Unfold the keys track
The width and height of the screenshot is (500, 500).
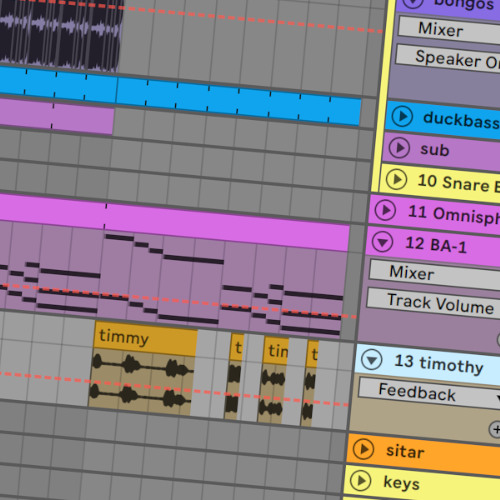pos(361,480)
